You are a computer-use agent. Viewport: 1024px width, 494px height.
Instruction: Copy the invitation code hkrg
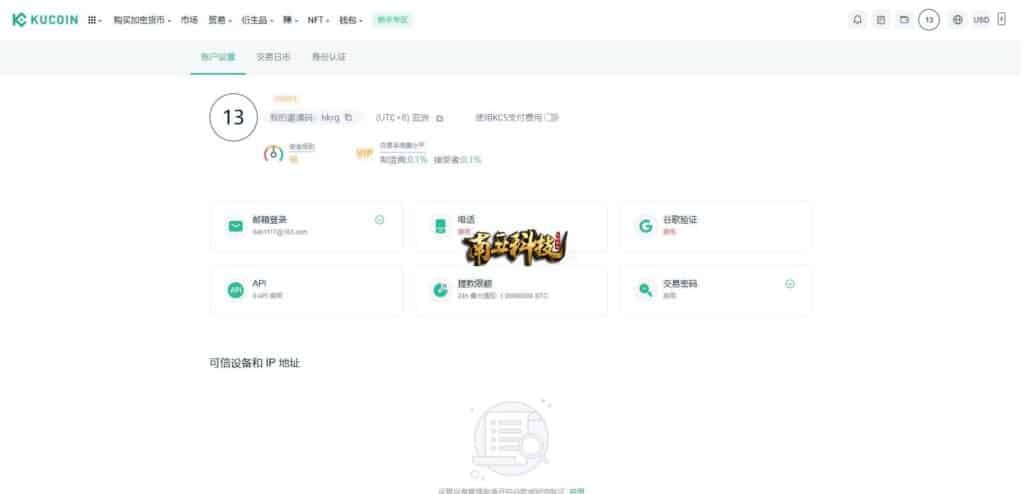pos(348,117)
